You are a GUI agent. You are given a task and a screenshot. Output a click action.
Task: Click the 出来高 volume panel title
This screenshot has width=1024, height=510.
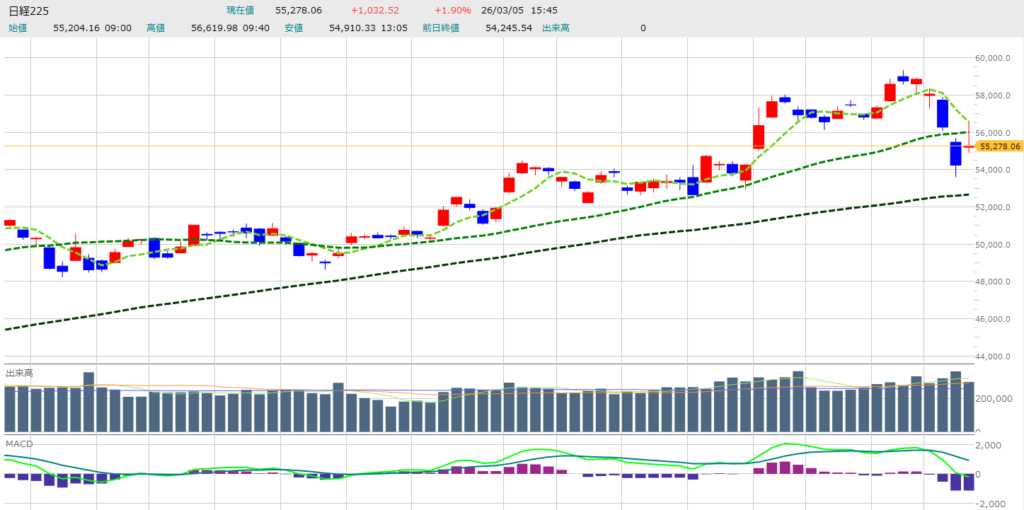[19, 373]
